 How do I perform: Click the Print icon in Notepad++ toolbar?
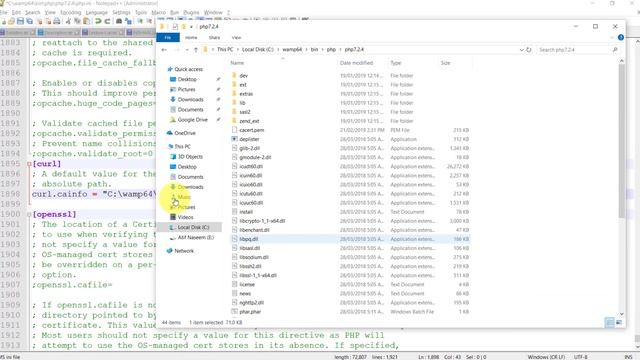(57, 21)
